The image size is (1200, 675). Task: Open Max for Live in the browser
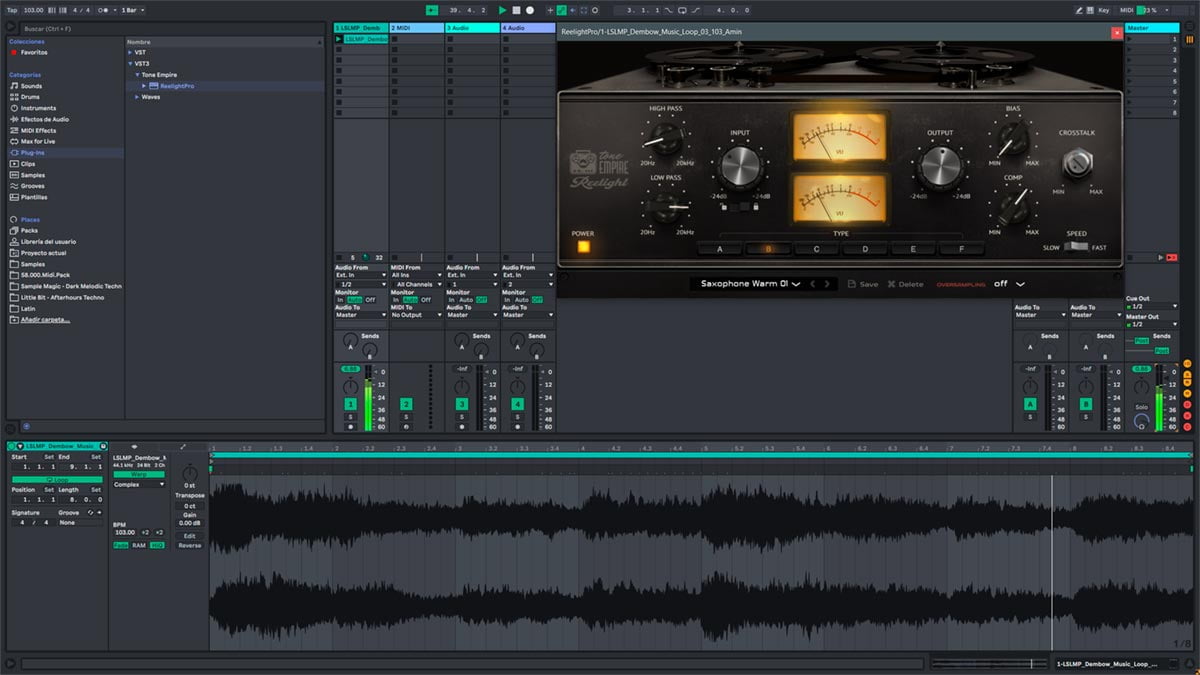pyautogui.click(x=38, y=141)
